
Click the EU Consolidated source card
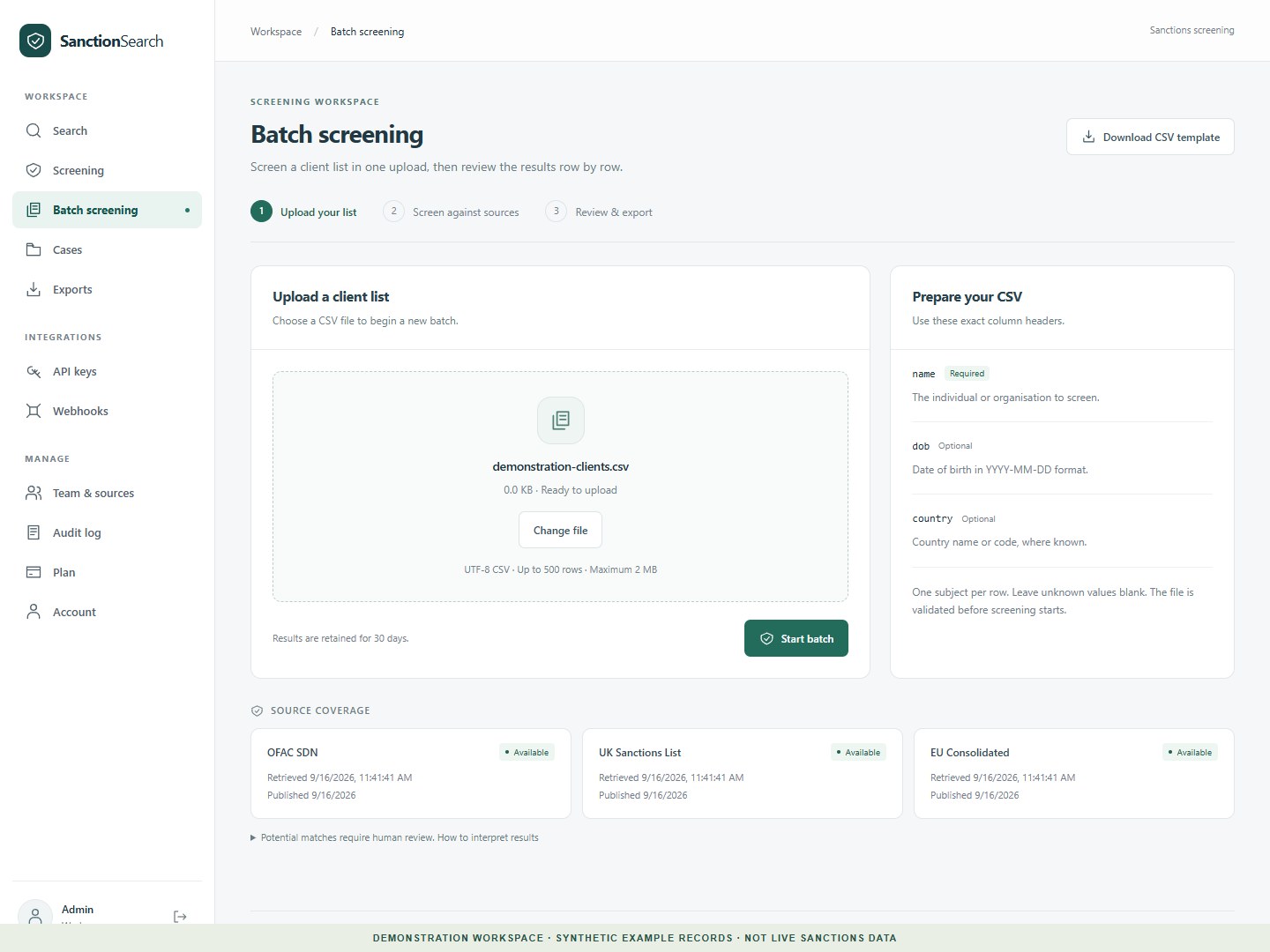pyautogui.click(x=1074, y=773)
